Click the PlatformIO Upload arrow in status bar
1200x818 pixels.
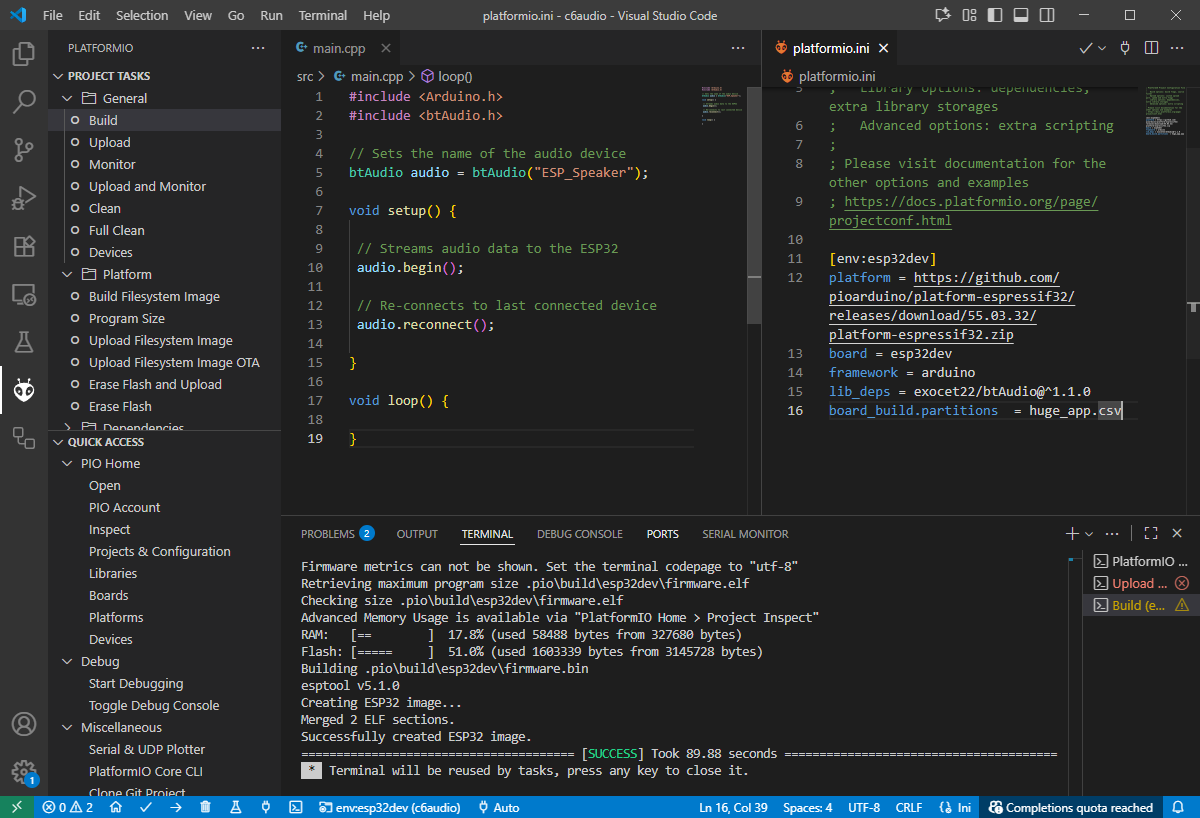(x=176, y=807)
